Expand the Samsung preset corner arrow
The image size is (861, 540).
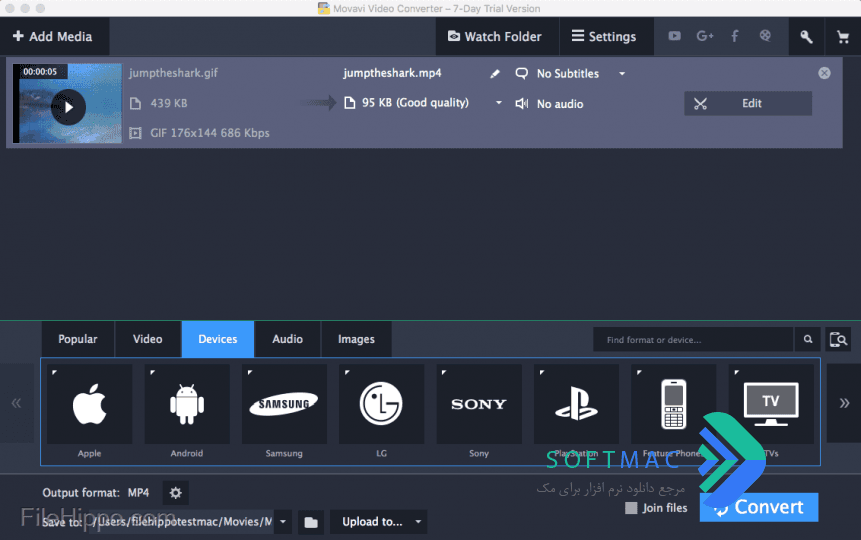coord(250,372)
